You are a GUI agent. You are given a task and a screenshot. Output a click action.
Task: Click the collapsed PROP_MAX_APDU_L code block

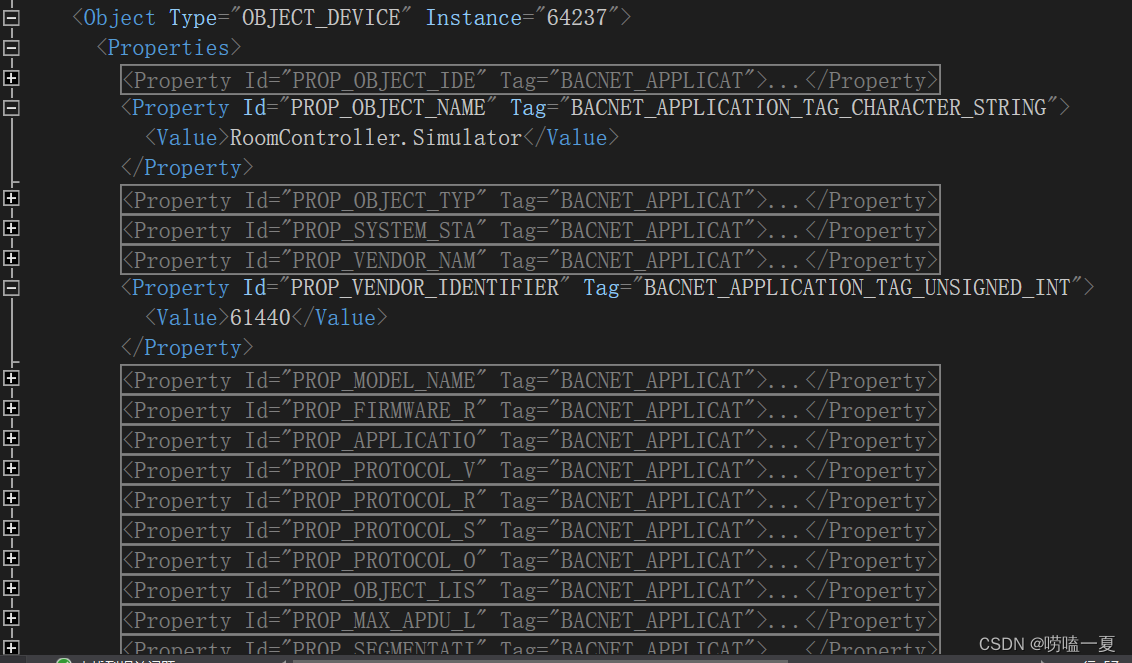[530, 620]
